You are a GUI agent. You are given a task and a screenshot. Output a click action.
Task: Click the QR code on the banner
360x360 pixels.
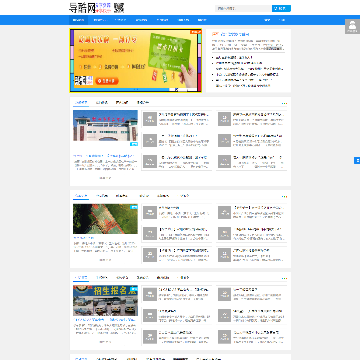[x=80, y=81]
